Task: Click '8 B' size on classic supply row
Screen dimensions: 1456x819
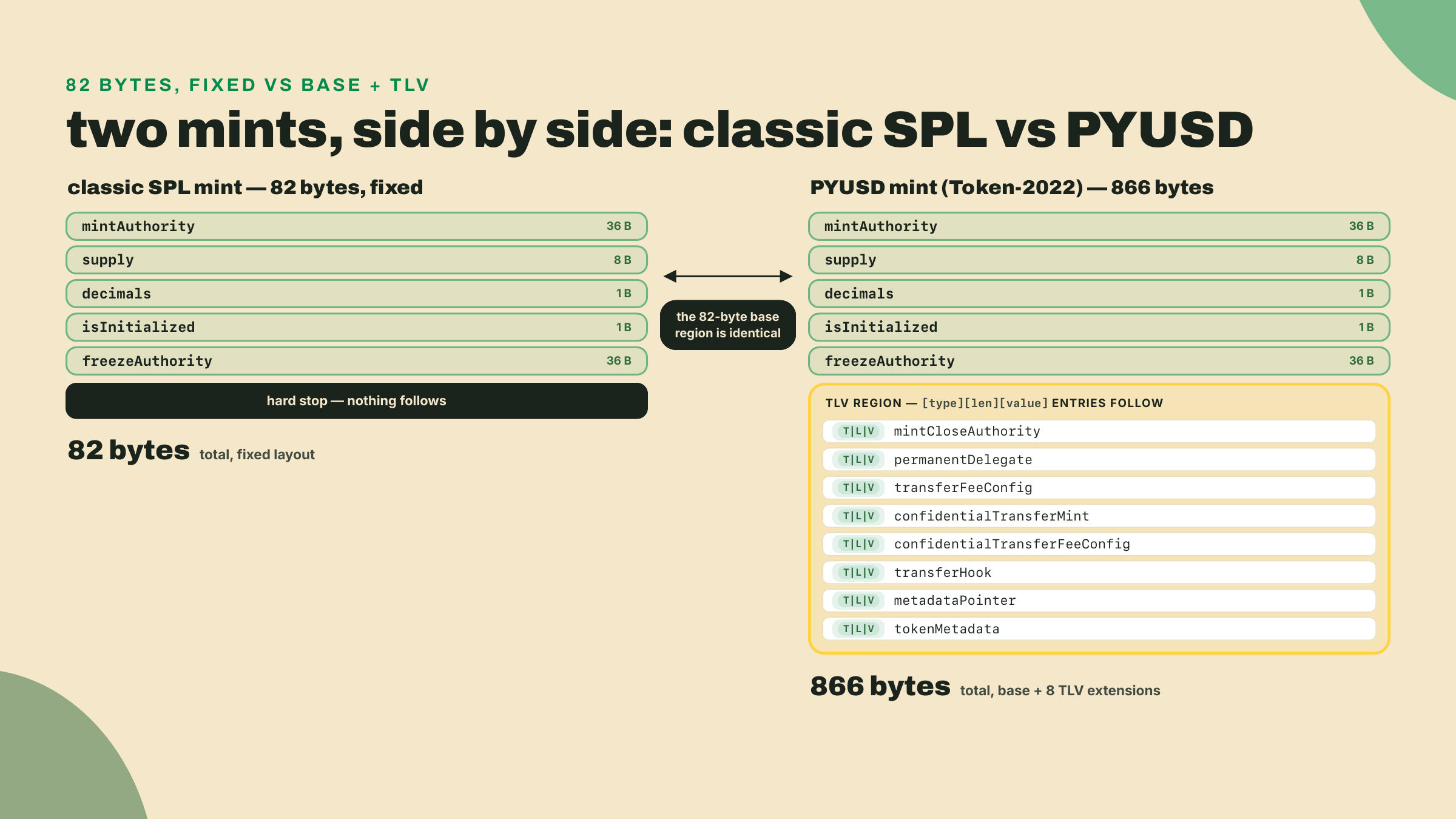Action: (x=622, y=260)
